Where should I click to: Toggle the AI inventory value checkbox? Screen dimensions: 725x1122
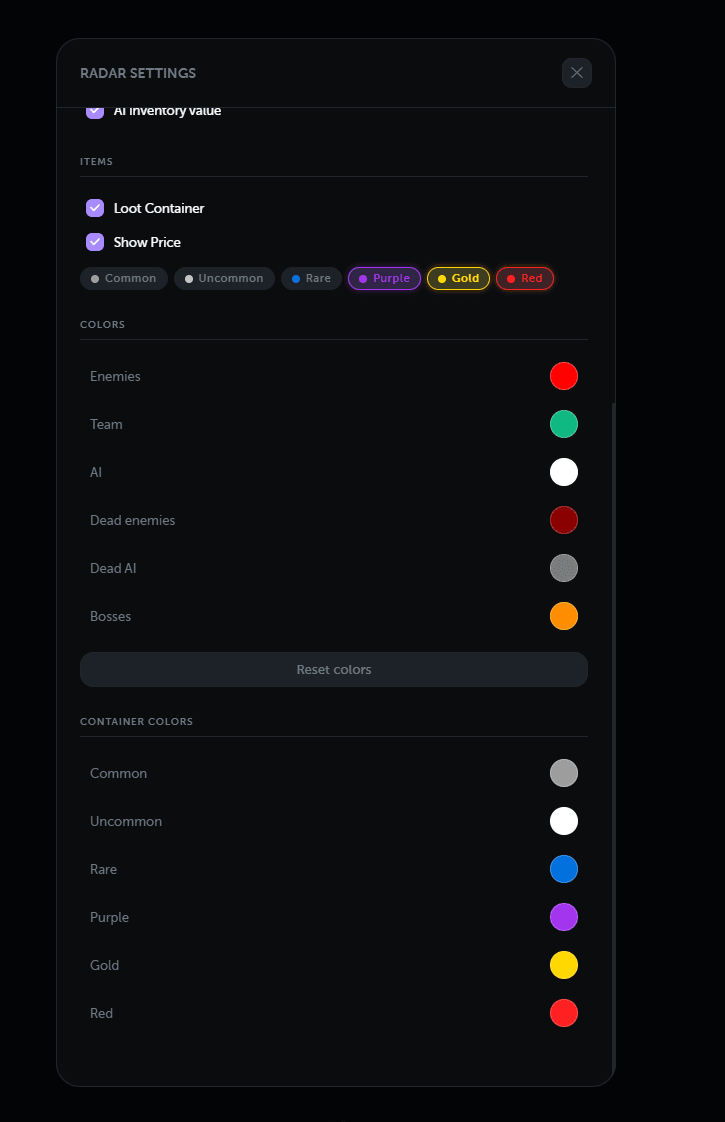click(x=95, y=111)
